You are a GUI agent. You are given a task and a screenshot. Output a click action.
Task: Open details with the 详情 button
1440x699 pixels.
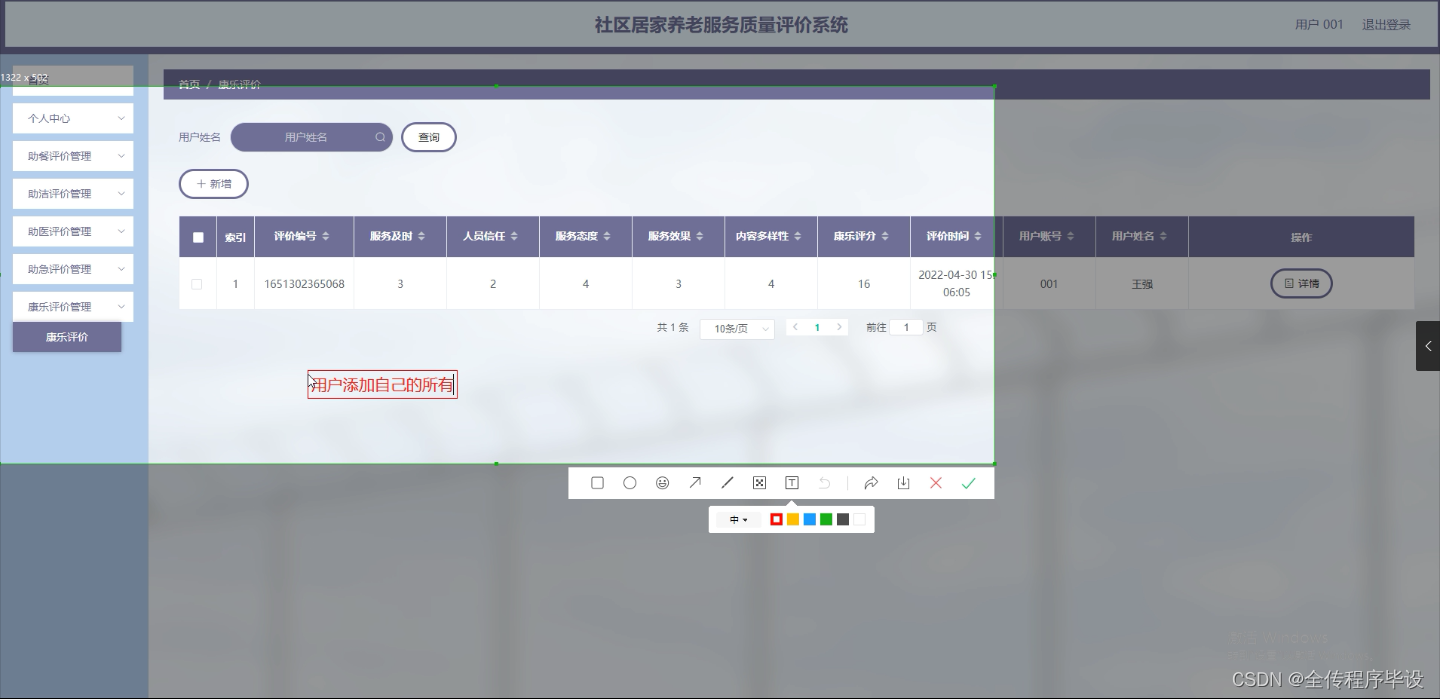coord(1301,283)
